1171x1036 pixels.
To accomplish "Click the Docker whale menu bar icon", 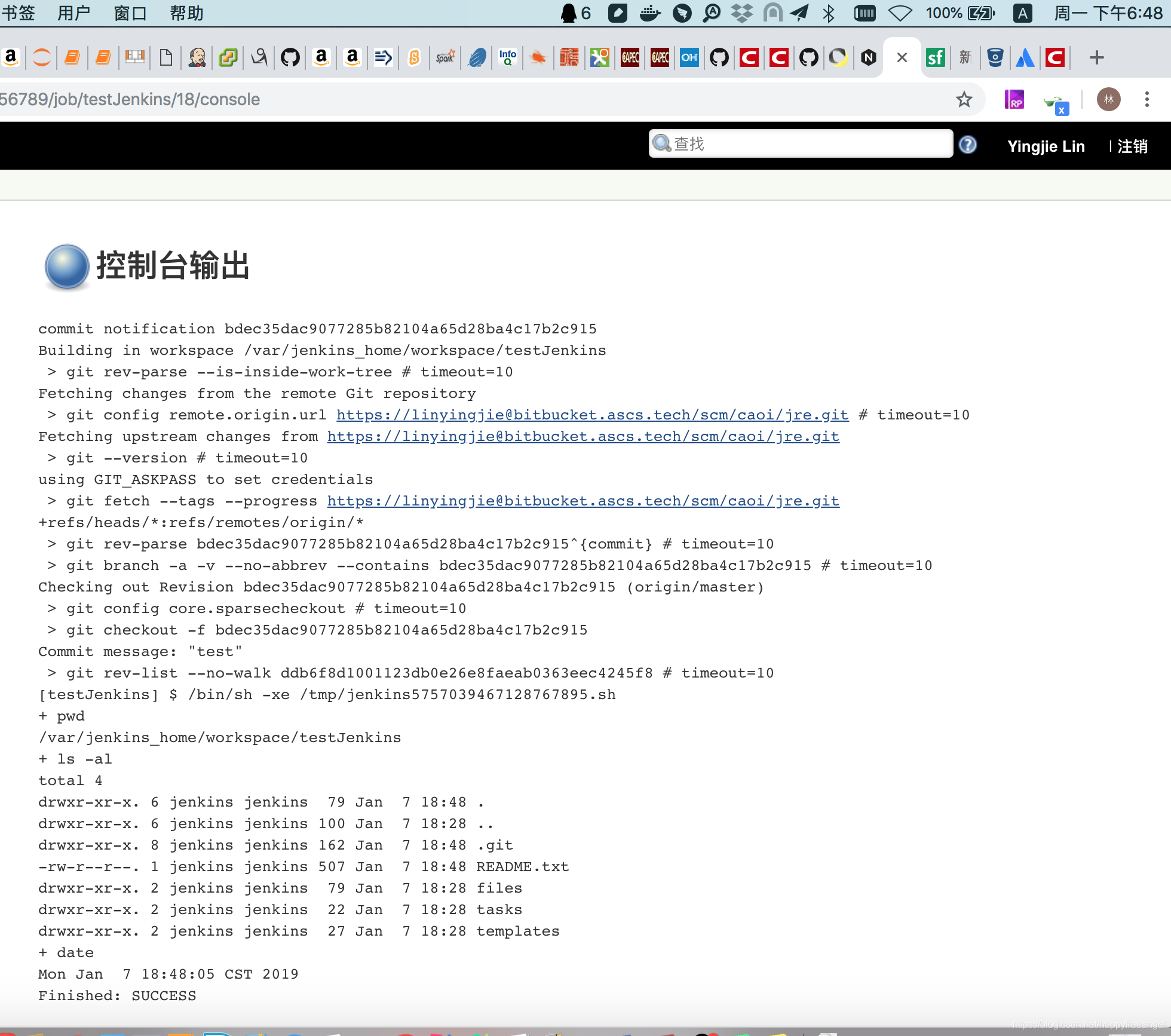I will tap(650, 13).
